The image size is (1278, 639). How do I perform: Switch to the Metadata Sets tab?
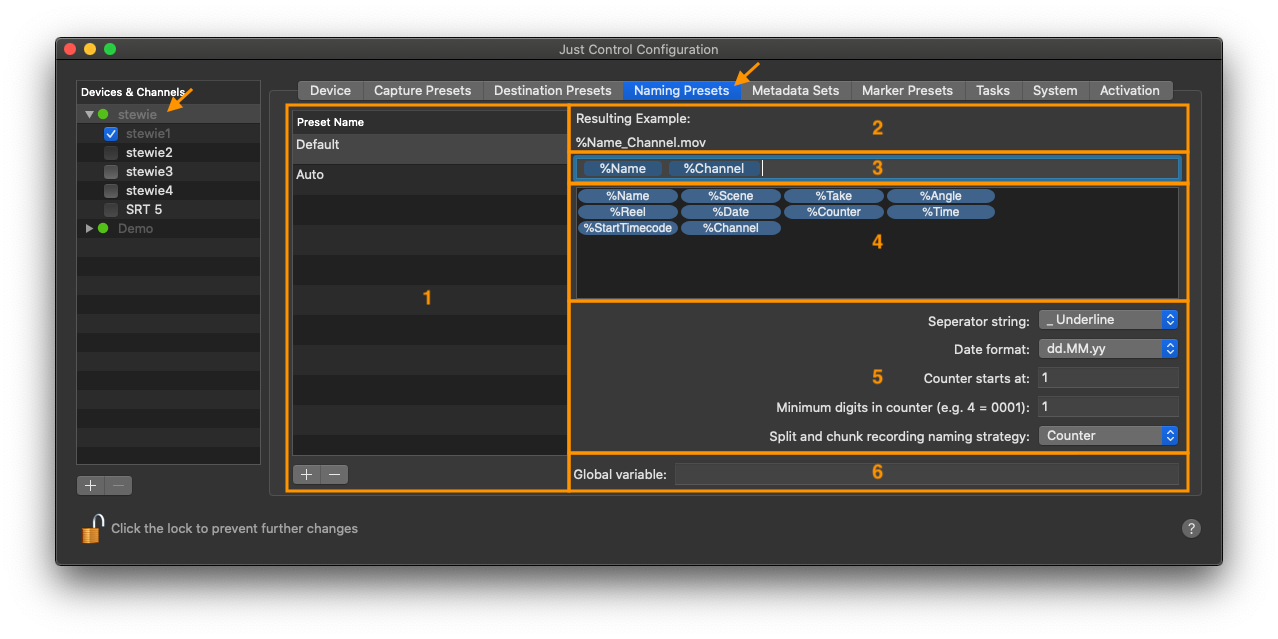(795, 90)
